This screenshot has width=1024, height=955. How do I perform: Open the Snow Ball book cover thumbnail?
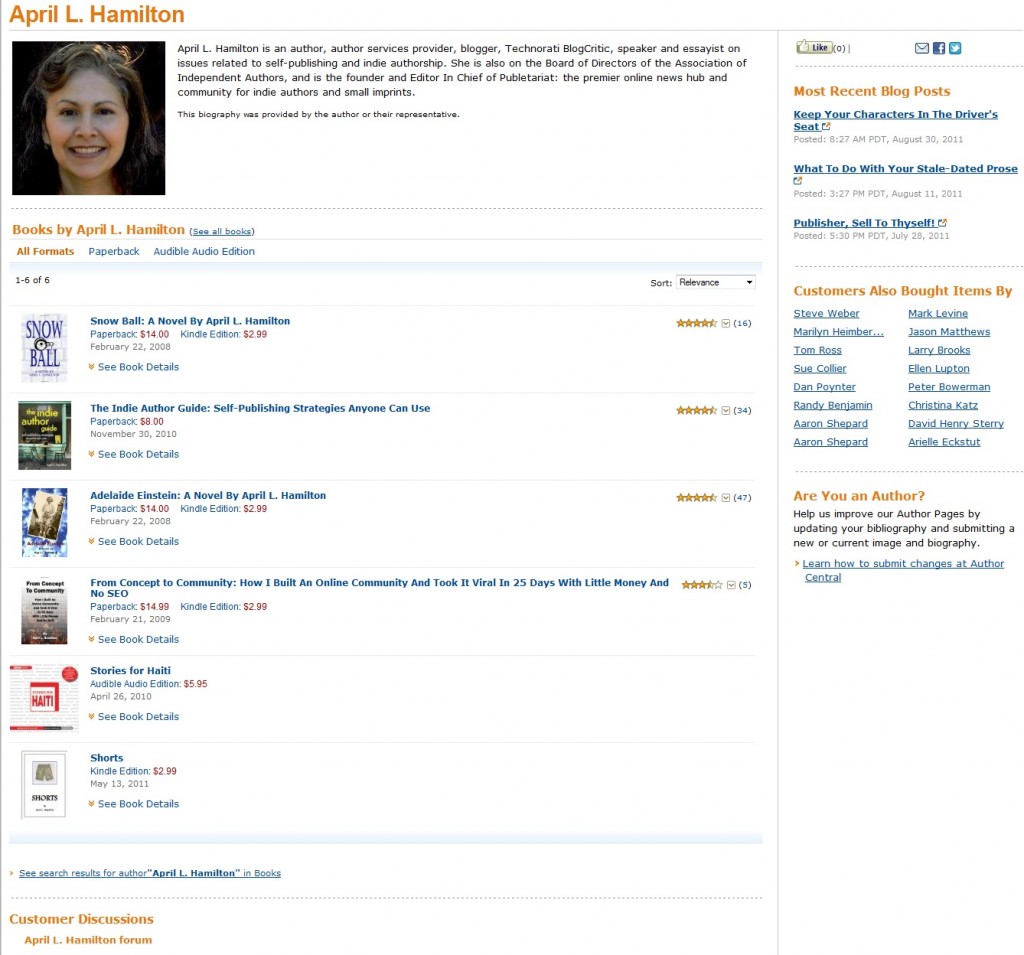[44, 347]
